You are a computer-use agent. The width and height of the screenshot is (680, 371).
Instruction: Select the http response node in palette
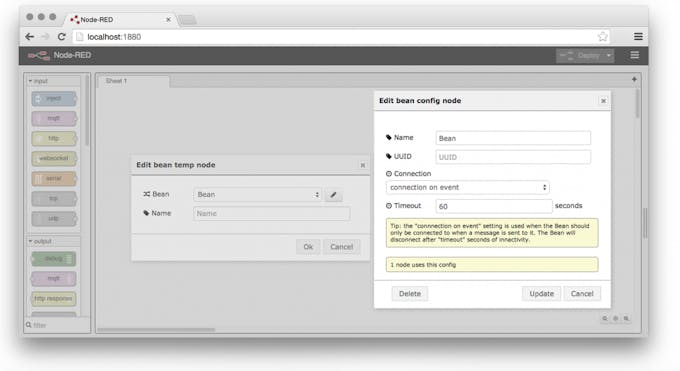pyautogui.click(x=54, y=299)
